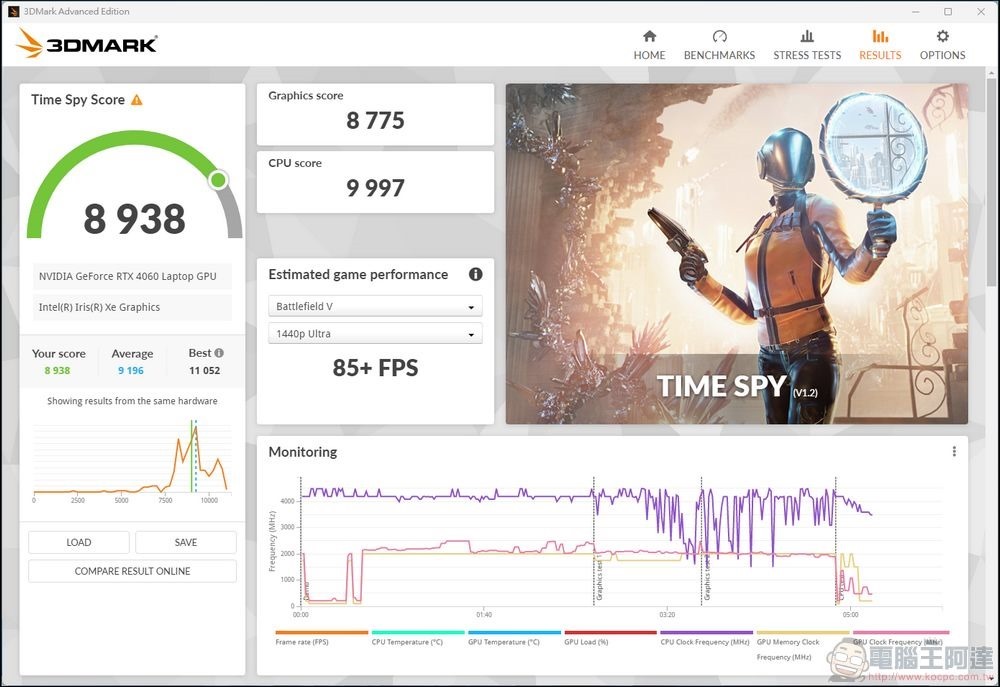The image size is (1000, 687).
Task: Open the OPTIONS tab
Action: pyautogui.click(x=942, y=45)
